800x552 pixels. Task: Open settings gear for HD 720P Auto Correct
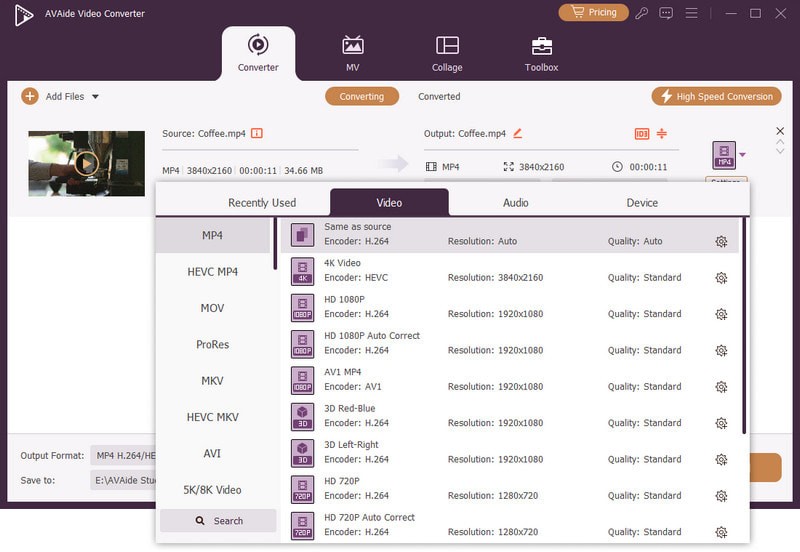pos(721,532)
